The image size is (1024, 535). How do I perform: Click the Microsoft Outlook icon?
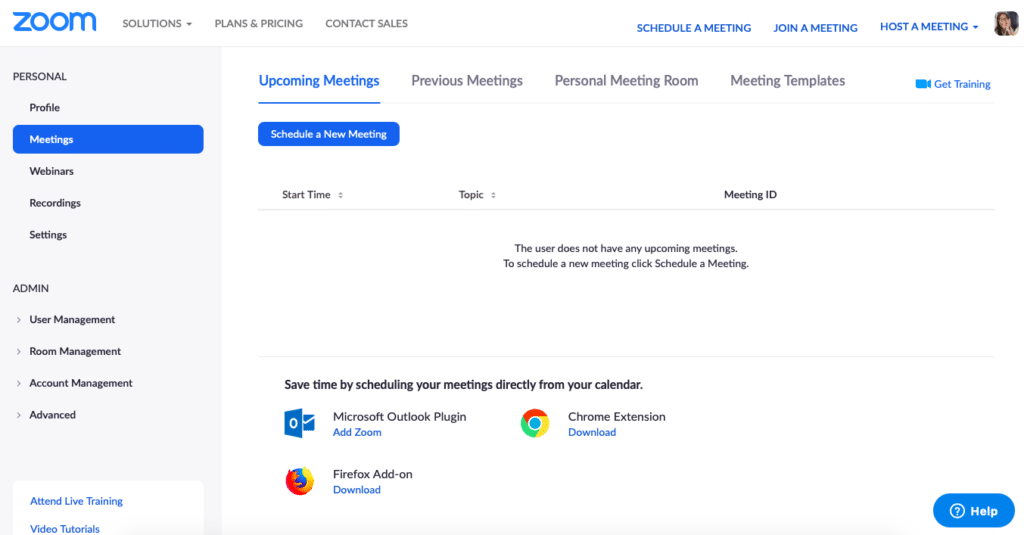click(300, 424)
